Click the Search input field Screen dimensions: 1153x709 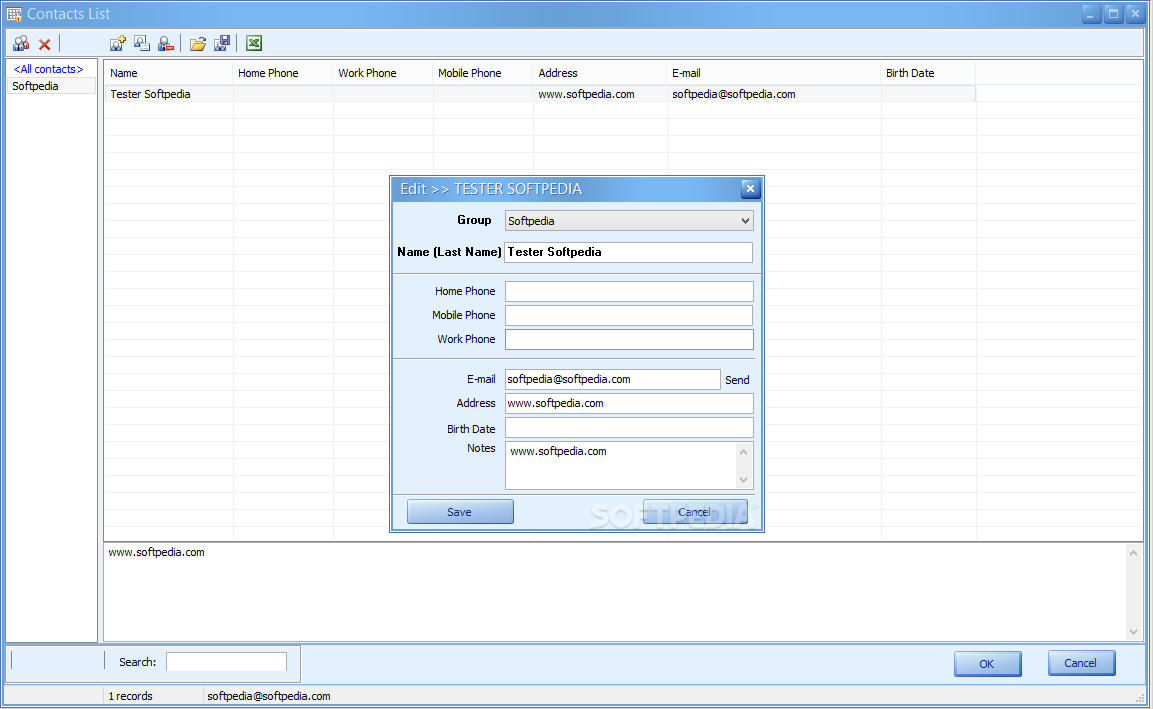(226, 662)
